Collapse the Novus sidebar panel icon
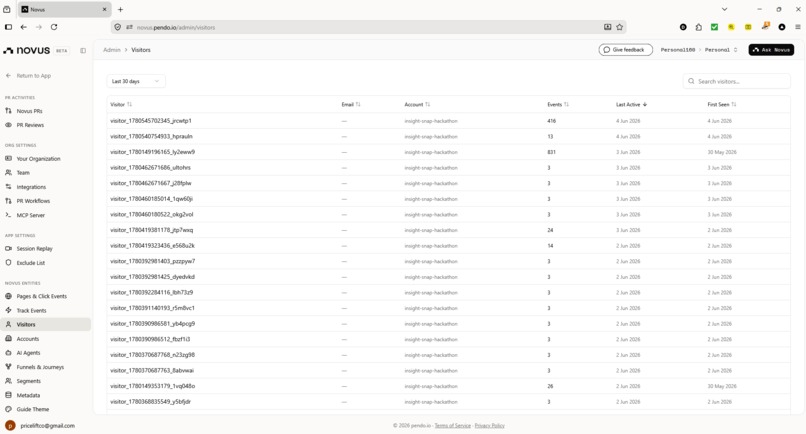 tap(83, 50)
